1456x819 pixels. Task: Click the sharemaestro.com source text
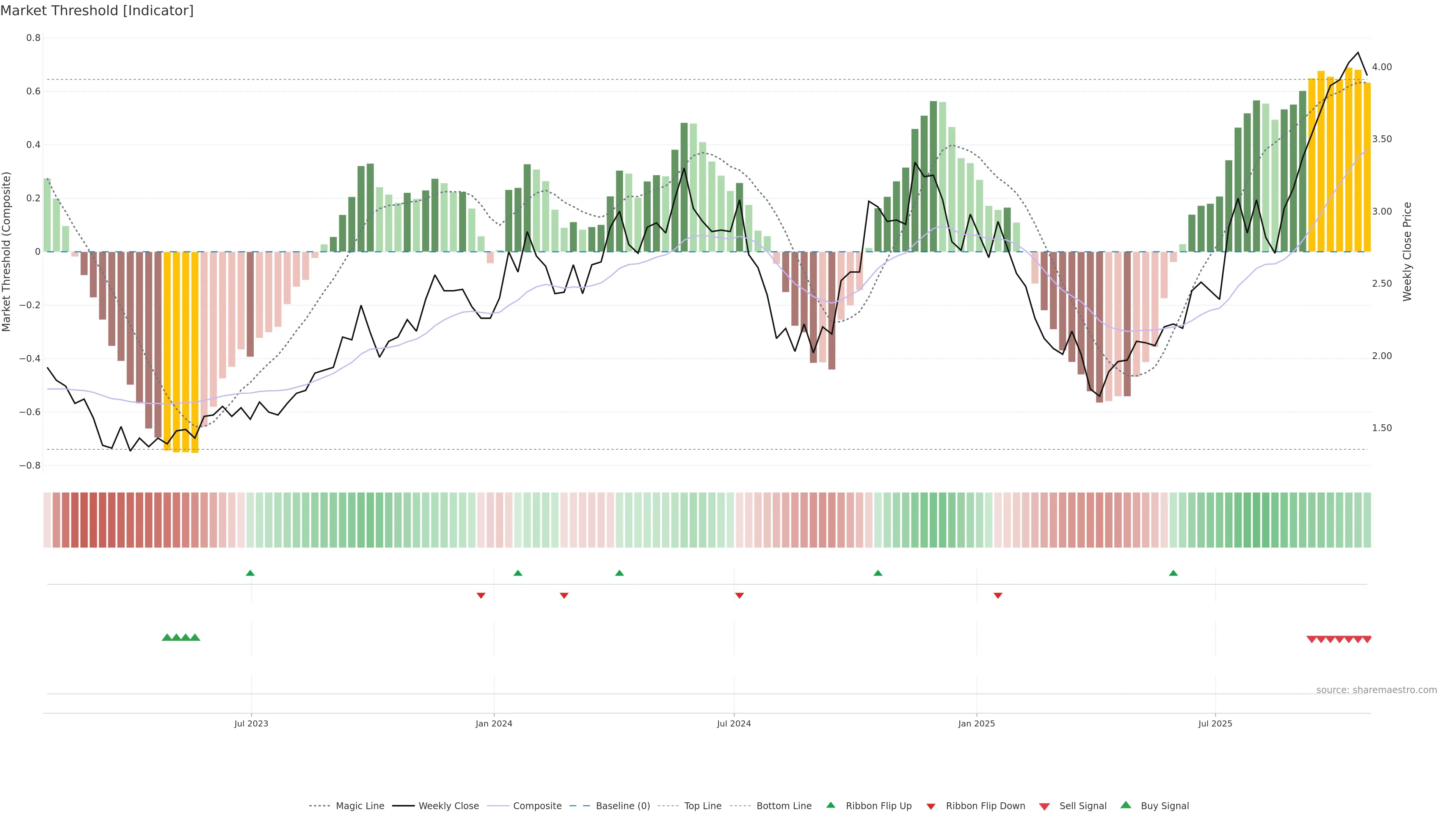pyautogui.click(x=1376, y=690)
